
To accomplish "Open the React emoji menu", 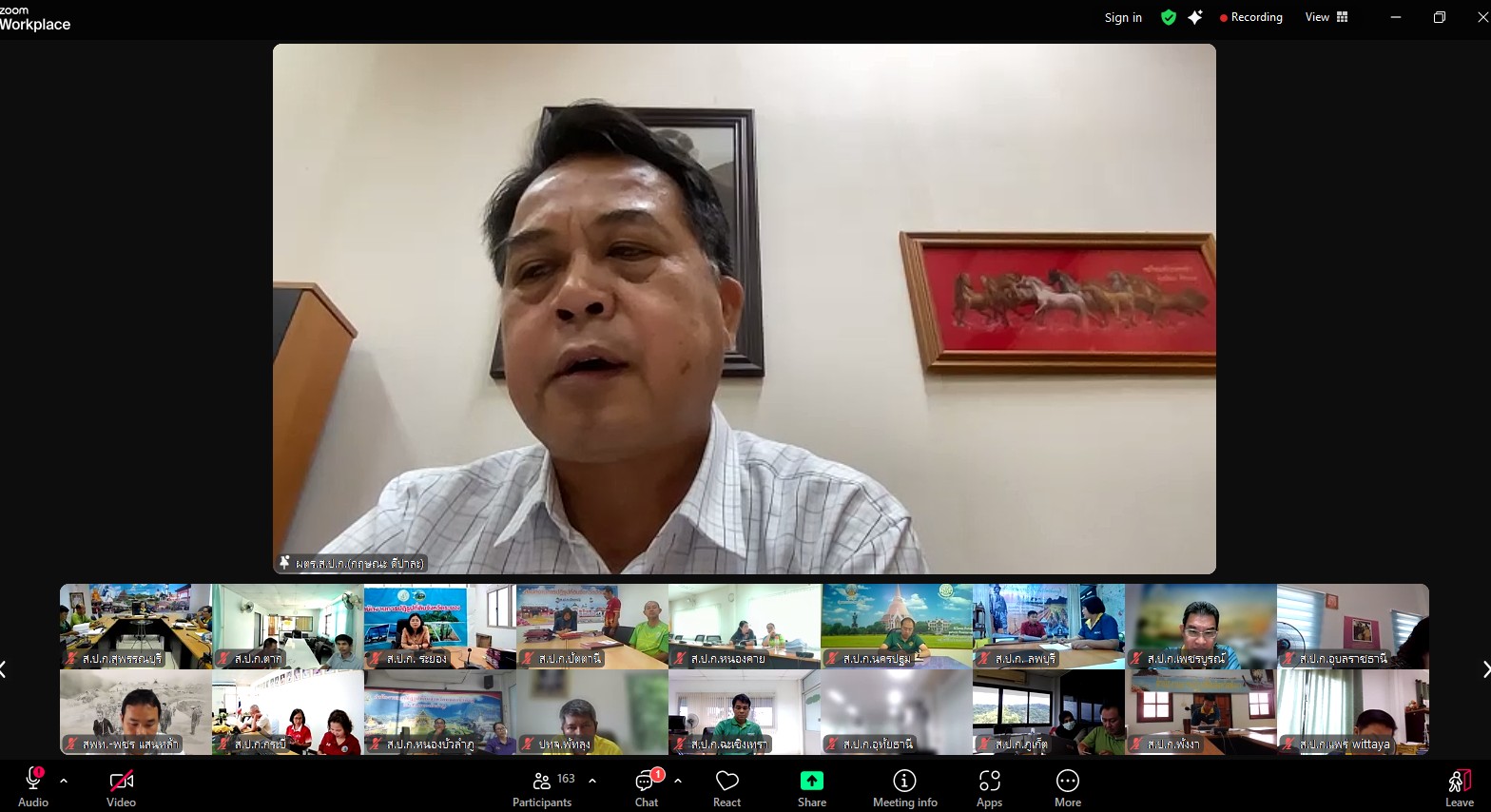I will (727, 788).
